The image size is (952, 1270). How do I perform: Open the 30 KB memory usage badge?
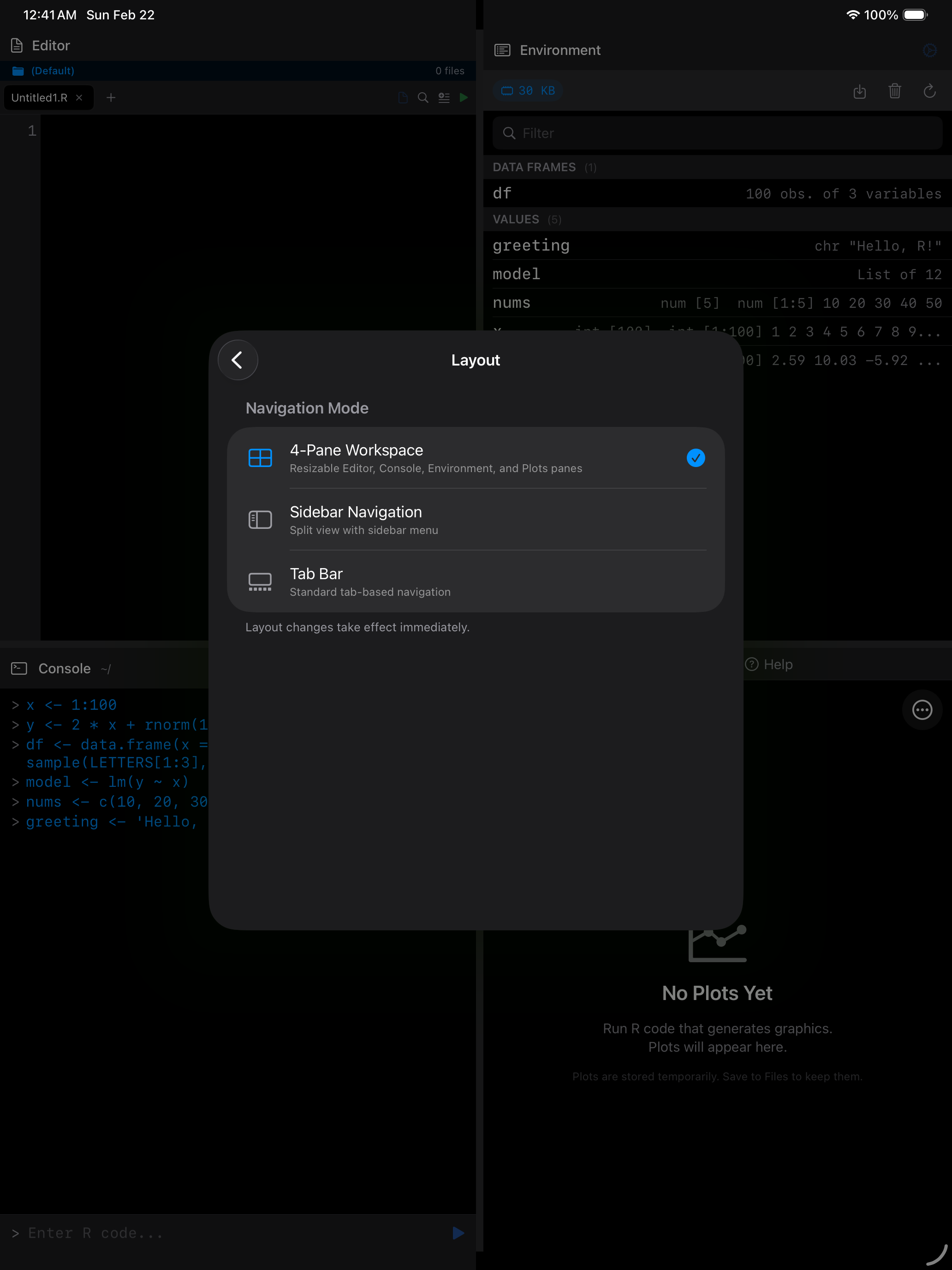pos(527,90)
